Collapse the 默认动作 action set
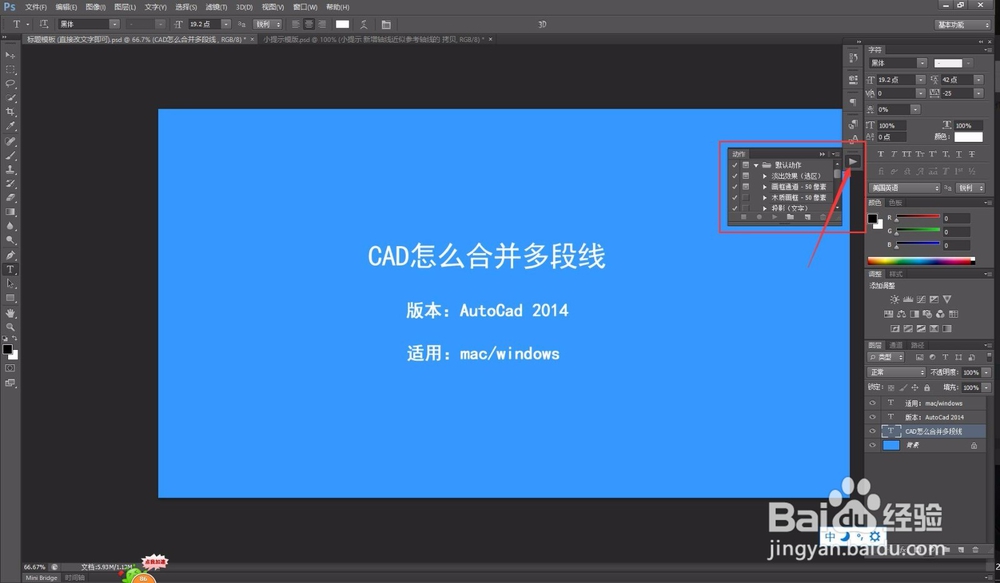Viewport: 1000px width, 583px height. [x=756, y=165]
